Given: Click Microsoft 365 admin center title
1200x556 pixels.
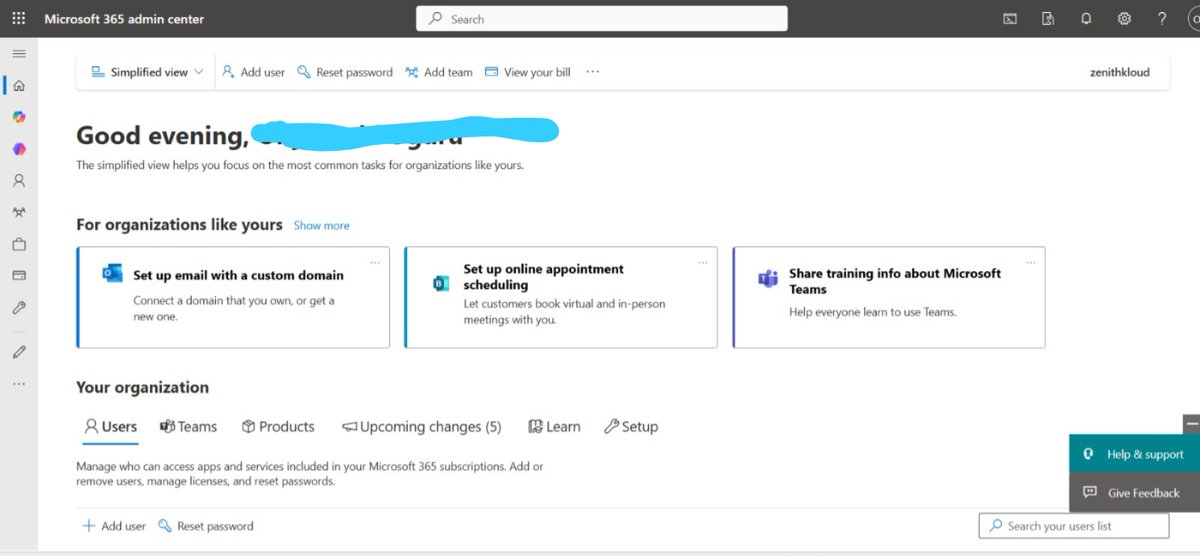Looking at the screenshot, I should tap(124, 19).
